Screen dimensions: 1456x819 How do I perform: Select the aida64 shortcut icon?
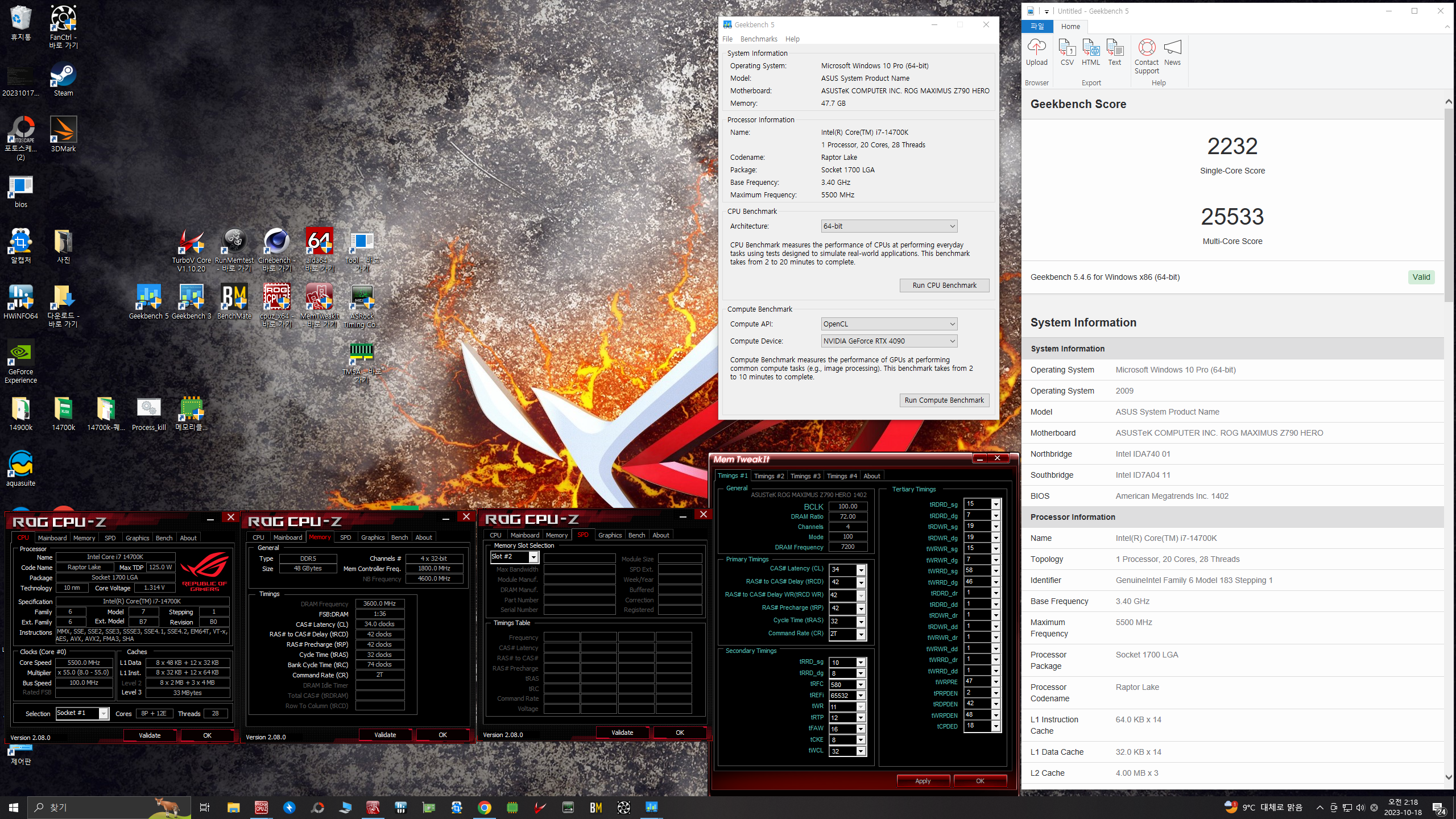pyautogui.click(x=319, y=250)
